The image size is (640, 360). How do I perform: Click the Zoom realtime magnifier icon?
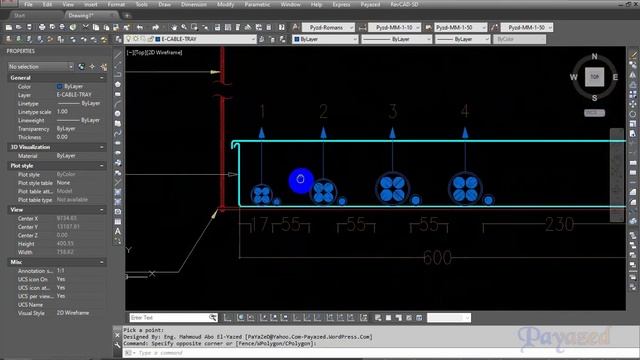[x=184, y=27]
